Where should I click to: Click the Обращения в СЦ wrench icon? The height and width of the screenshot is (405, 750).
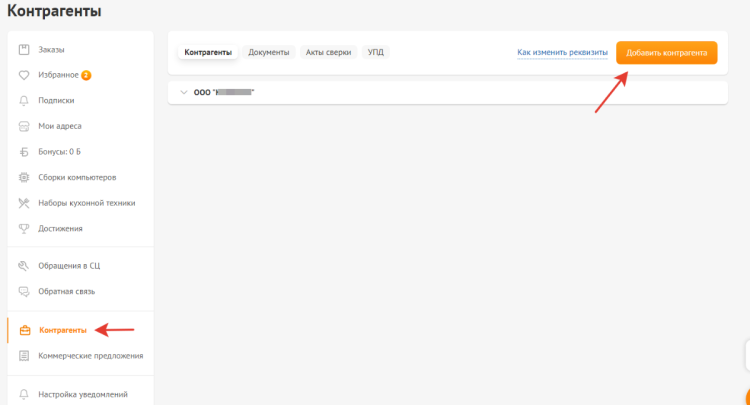(24, 265)
